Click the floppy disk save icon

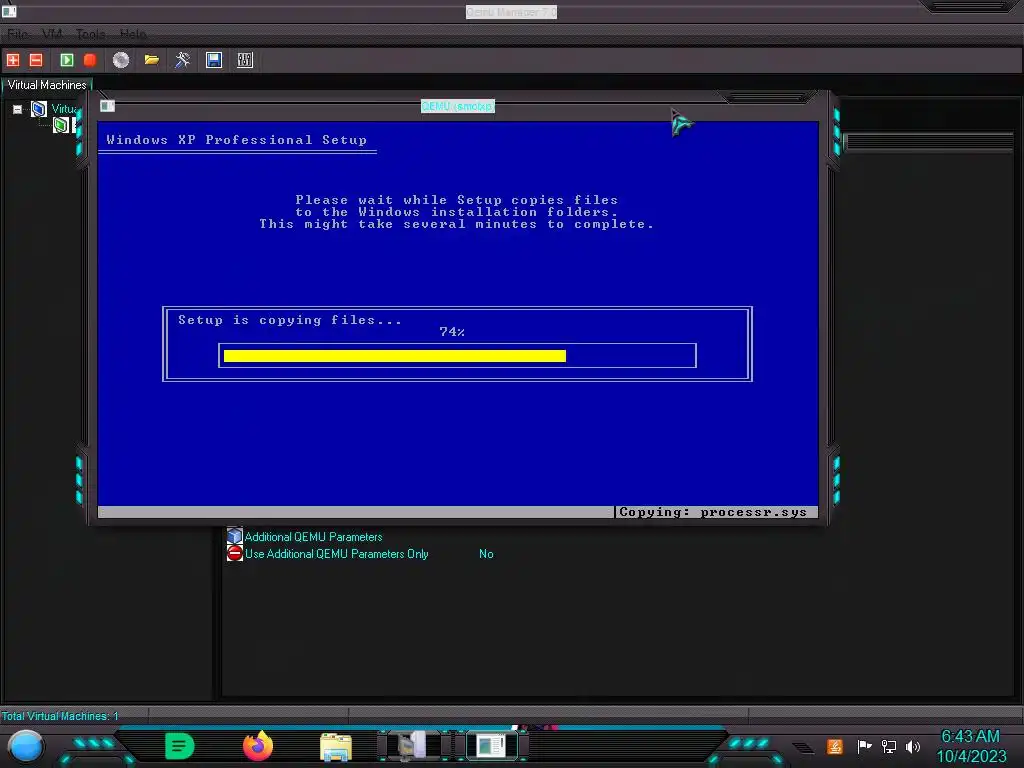[x=214, y=60]
